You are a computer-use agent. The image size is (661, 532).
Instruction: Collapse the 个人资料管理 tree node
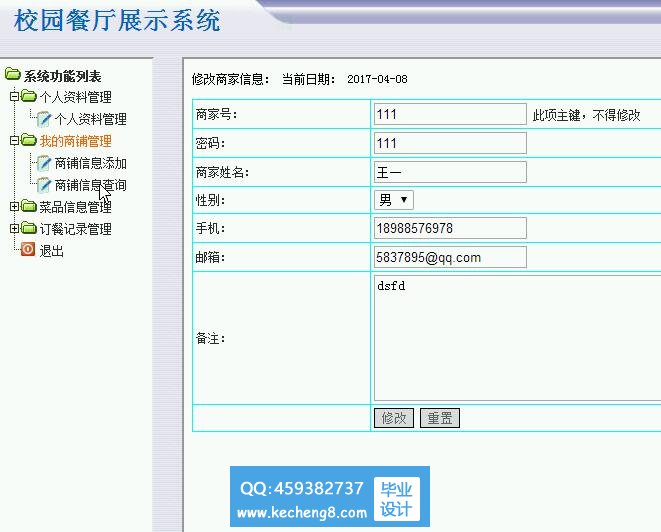click(x=14, y=97)
